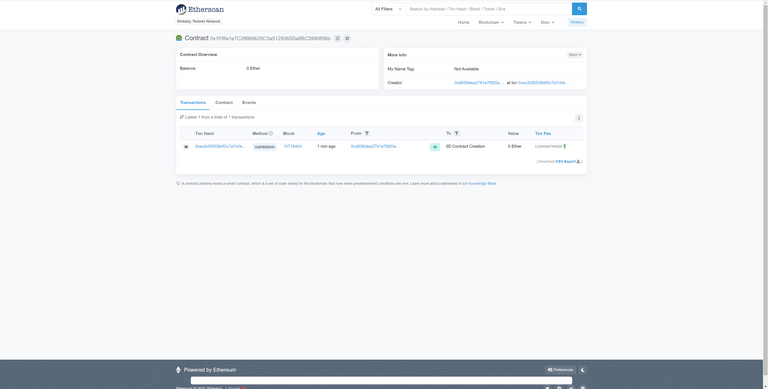Click the contract icon beside Contract Creation

pyautogui.click(x=448, y=146)
